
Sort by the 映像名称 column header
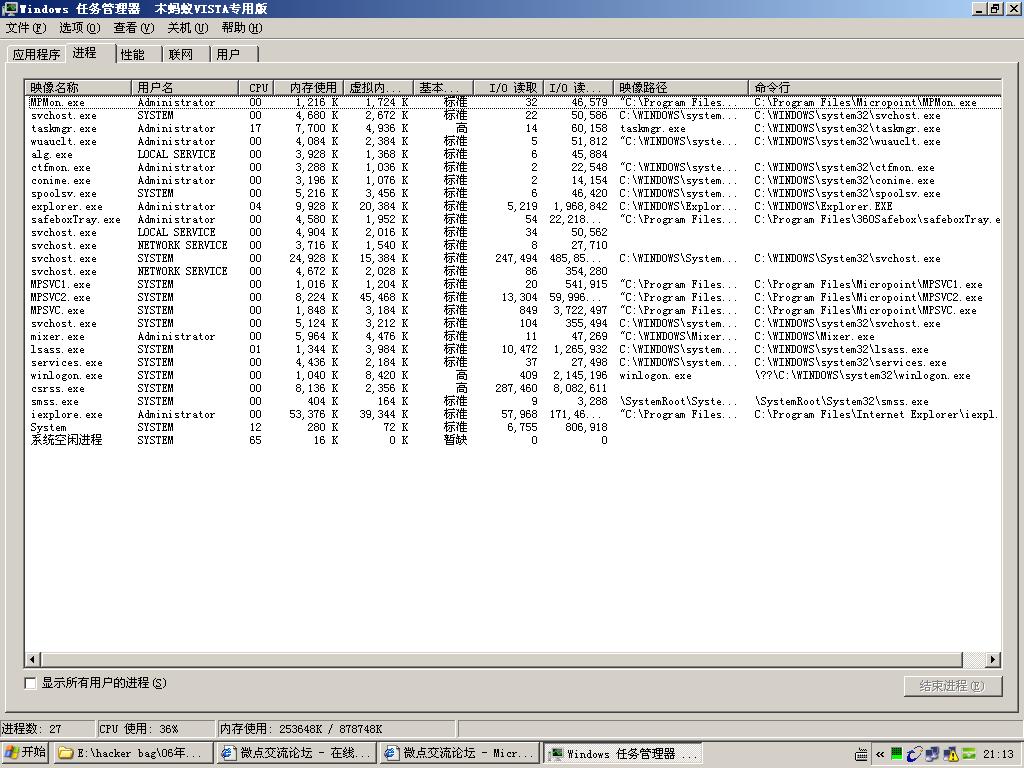coord(78,88)
